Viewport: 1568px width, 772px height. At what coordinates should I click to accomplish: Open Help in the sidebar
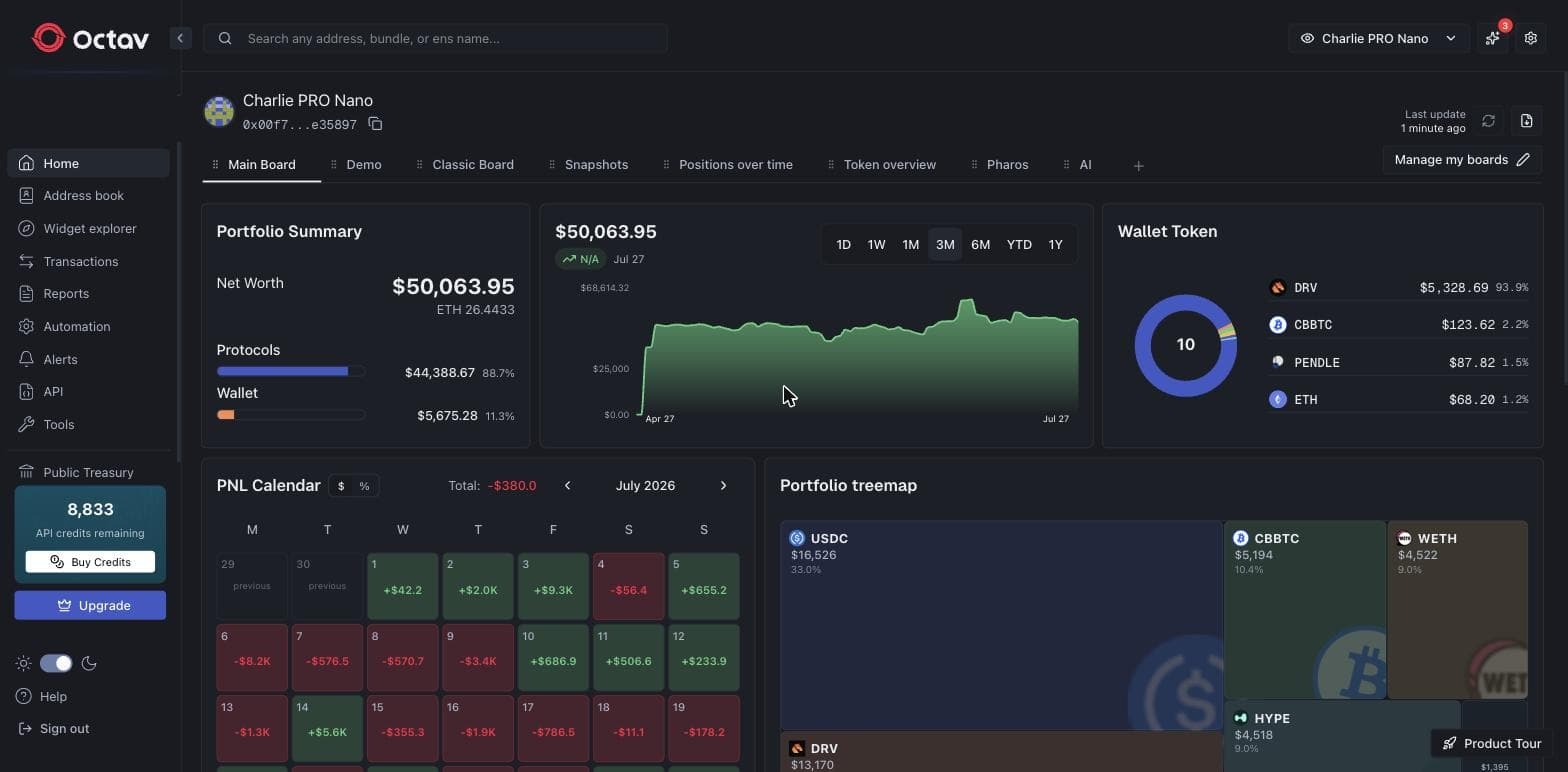[x=42, y=697]
